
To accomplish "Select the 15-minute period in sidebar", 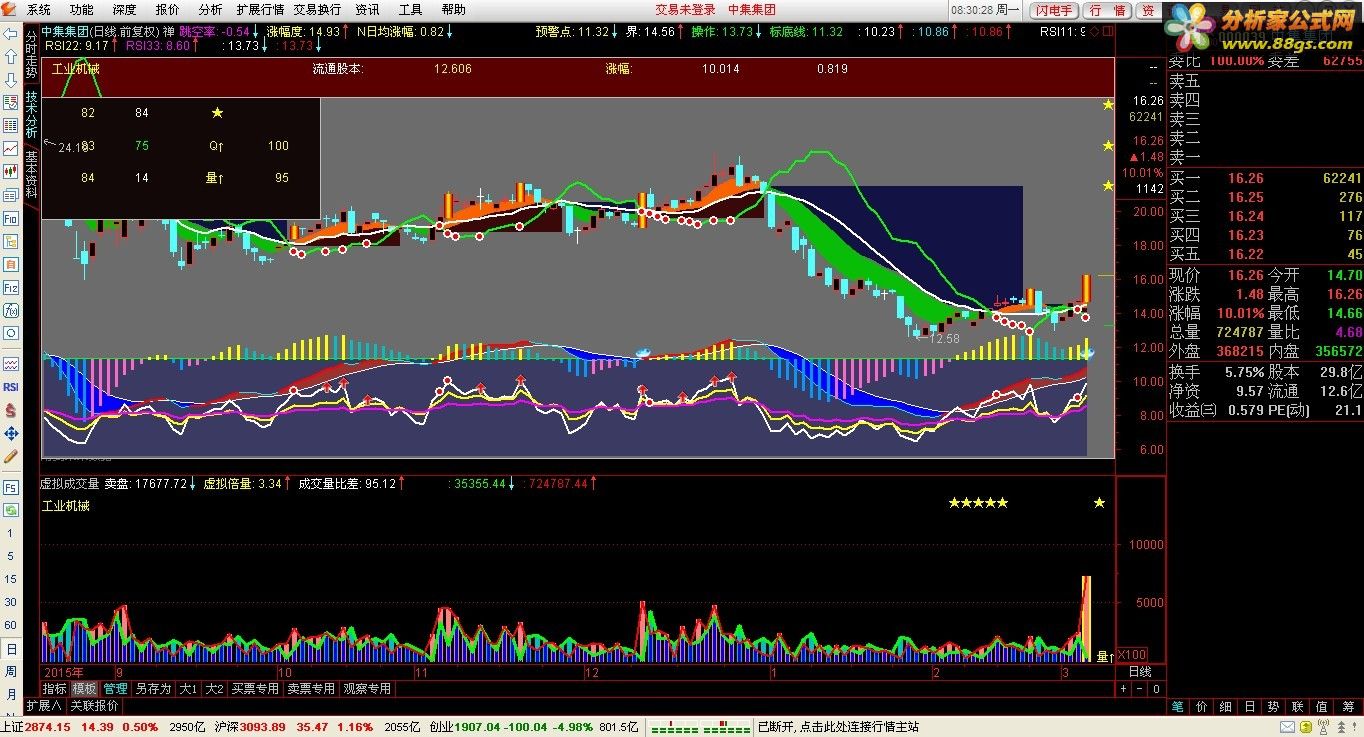I will (x=11, y=579).
